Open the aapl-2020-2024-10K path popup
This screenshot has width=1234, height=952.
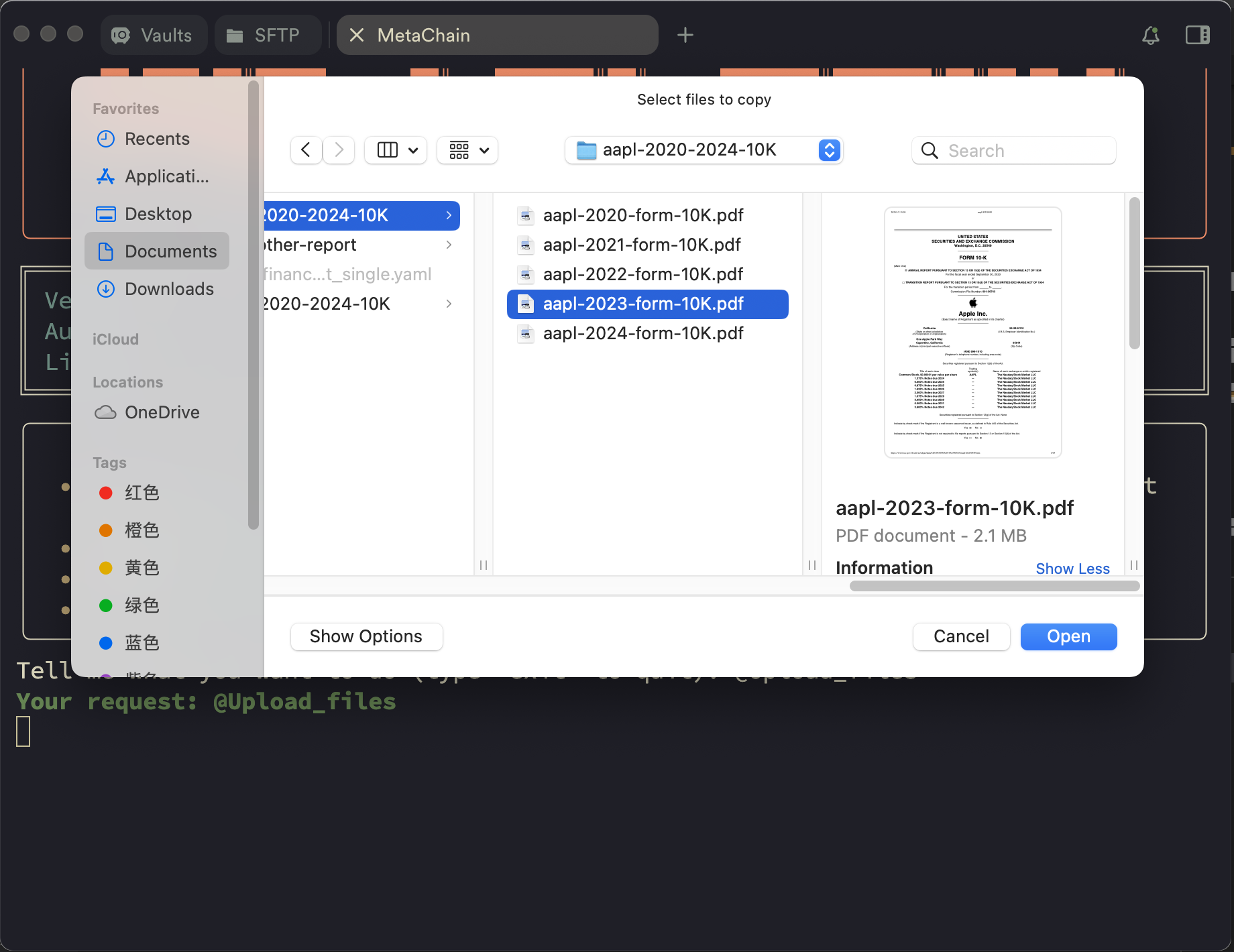coord(704,150)
